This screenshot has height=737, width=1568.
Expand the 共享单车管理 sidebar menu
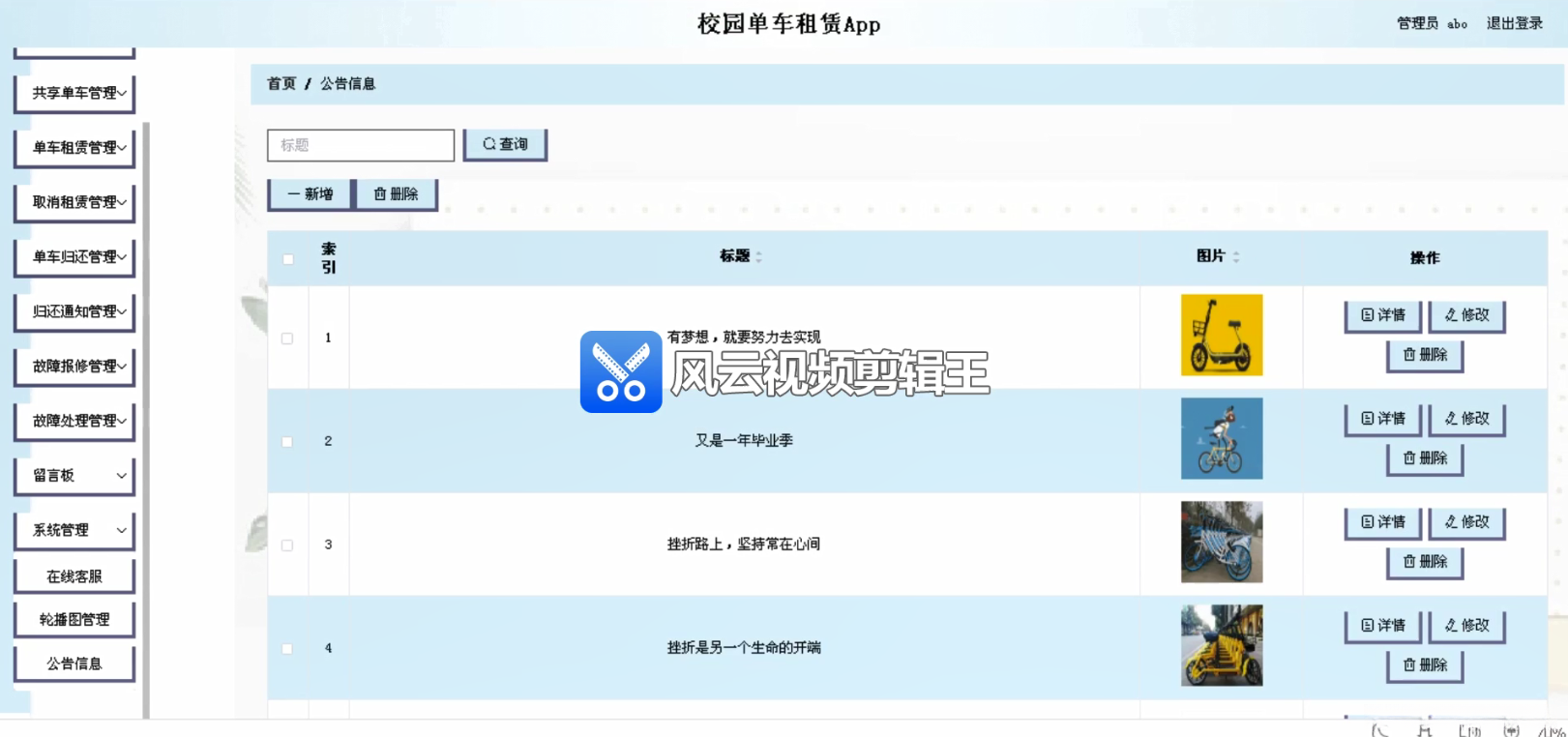coord(74,94)
